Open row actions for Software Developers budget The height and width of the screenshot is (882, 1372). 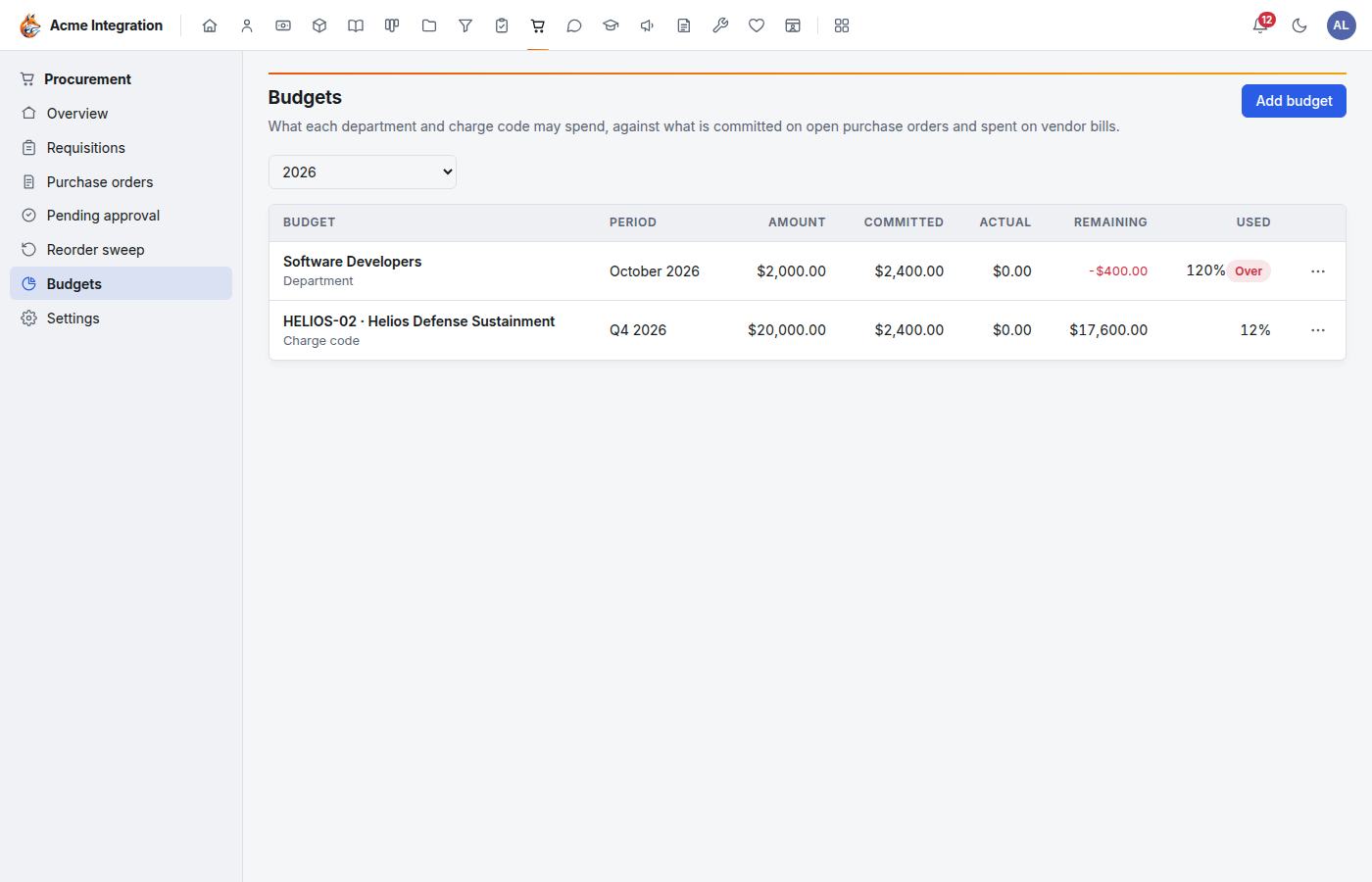pyautogui.click(x=1318, y=271)
